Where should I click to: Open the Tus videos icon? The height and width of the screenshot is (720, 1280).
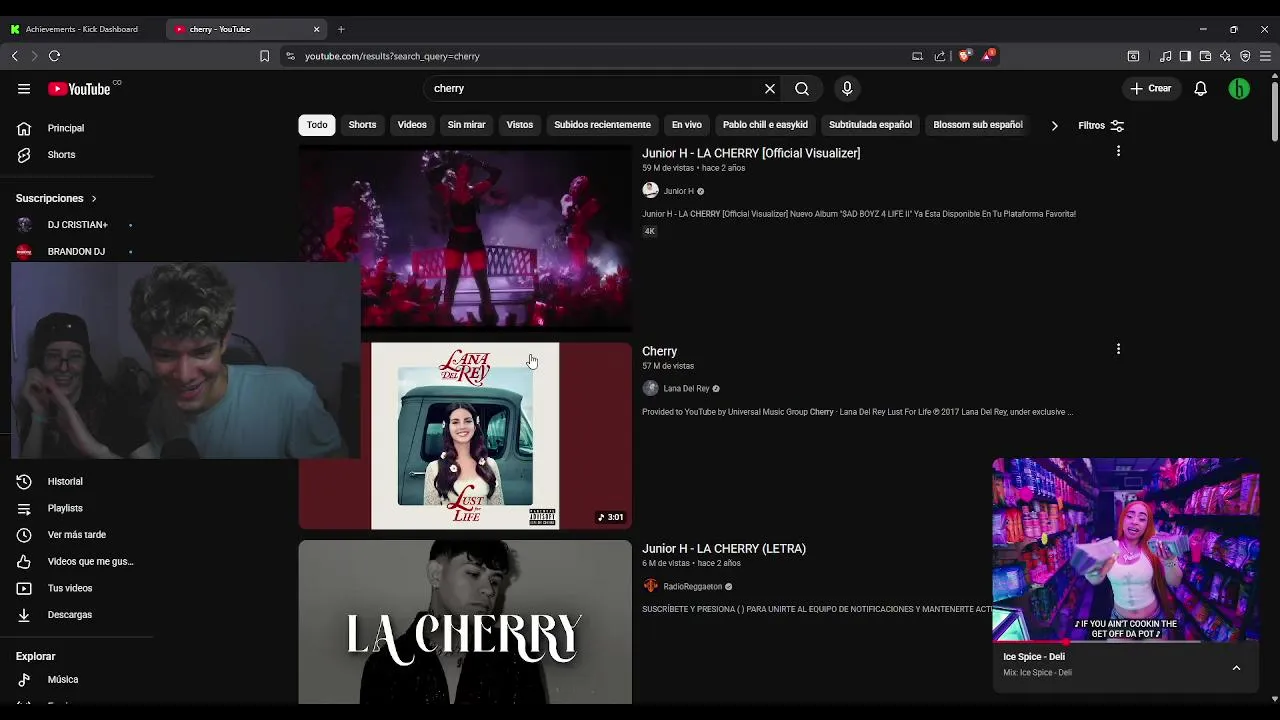click(x=24, y=589)
